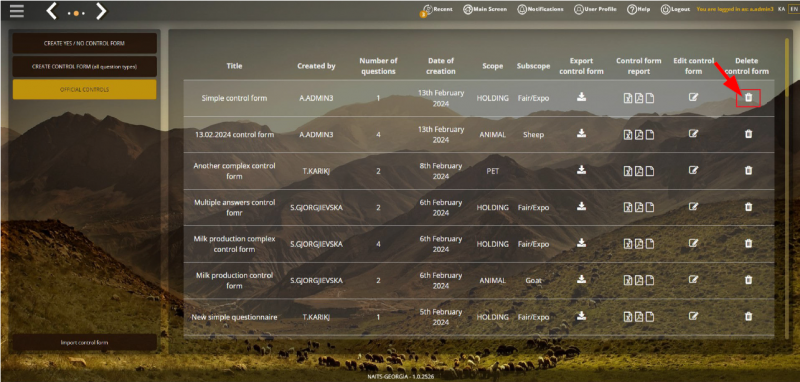The height and width of the screenshot is (382, 800).
Task: Export New simple questionnaire
Action: point(581,316)
